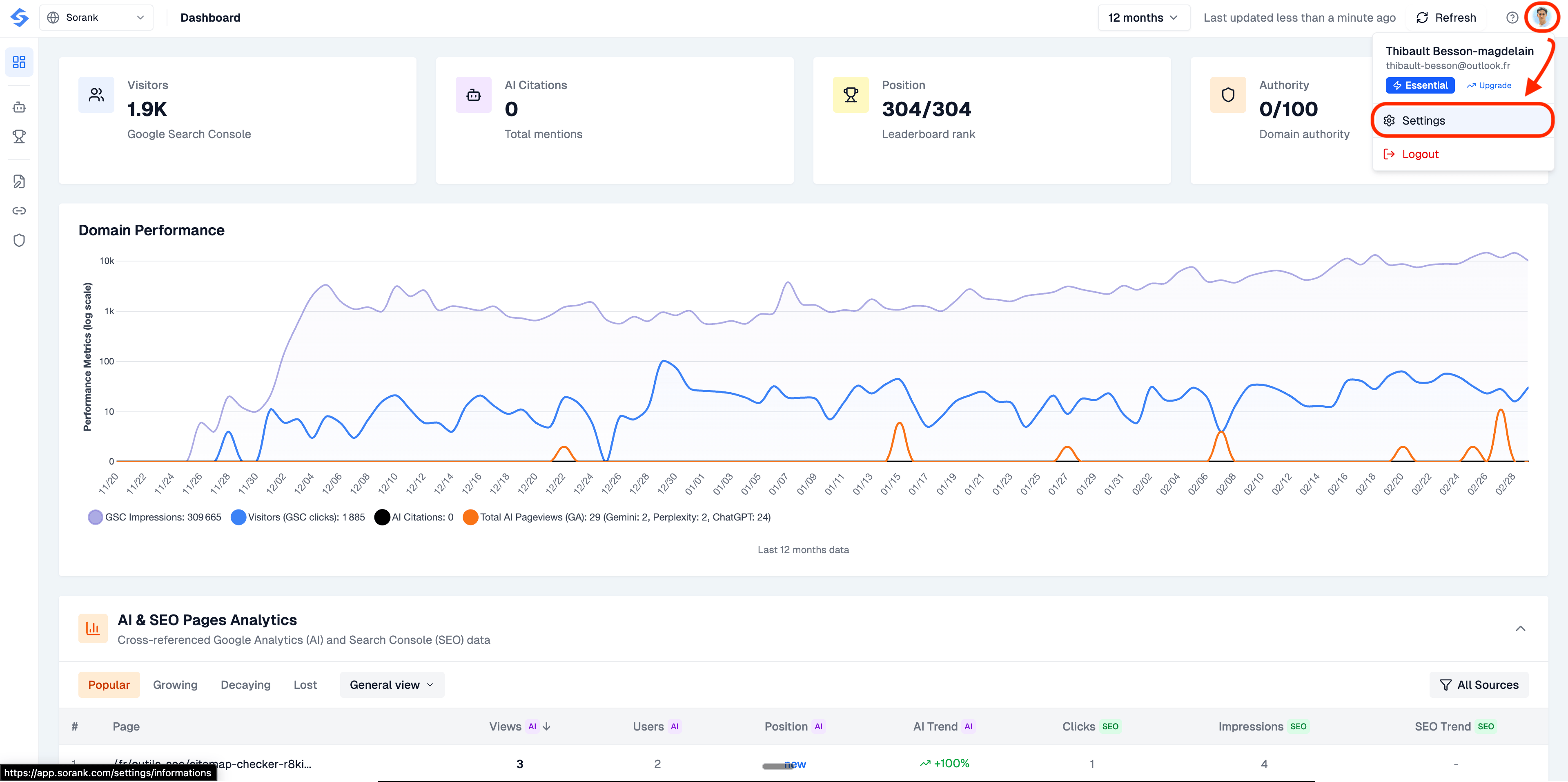Toggle AI Citations legend series
This screenshot has height=782, width=1568.
(414, 517)
